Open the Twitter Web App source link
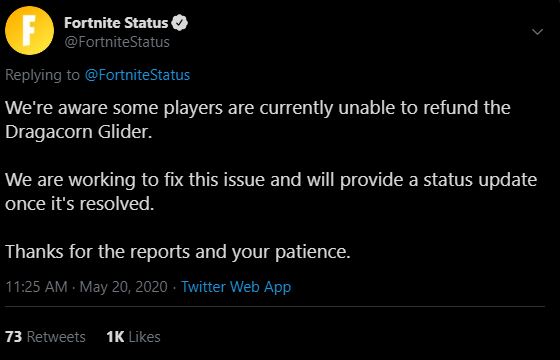This screenshot has width=560, height=360. click(x=236, y=287)
